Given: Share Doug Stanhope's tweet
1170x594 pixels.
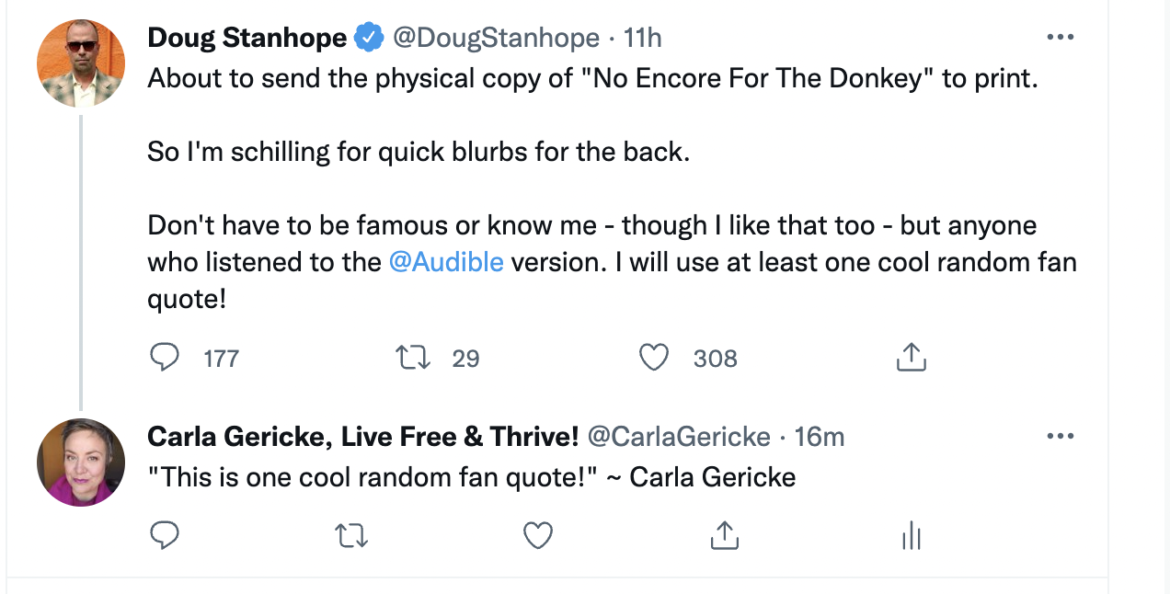Looking at the screenshot, I should (909, 357).
